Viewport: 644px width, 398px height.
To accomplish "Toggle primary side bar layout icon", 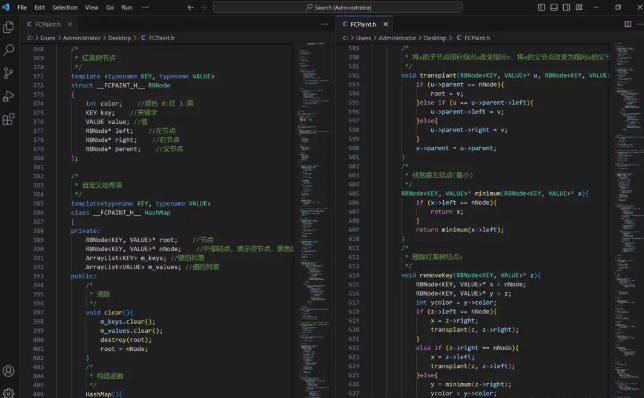I will pyautogui.click(x=541, y=7).
